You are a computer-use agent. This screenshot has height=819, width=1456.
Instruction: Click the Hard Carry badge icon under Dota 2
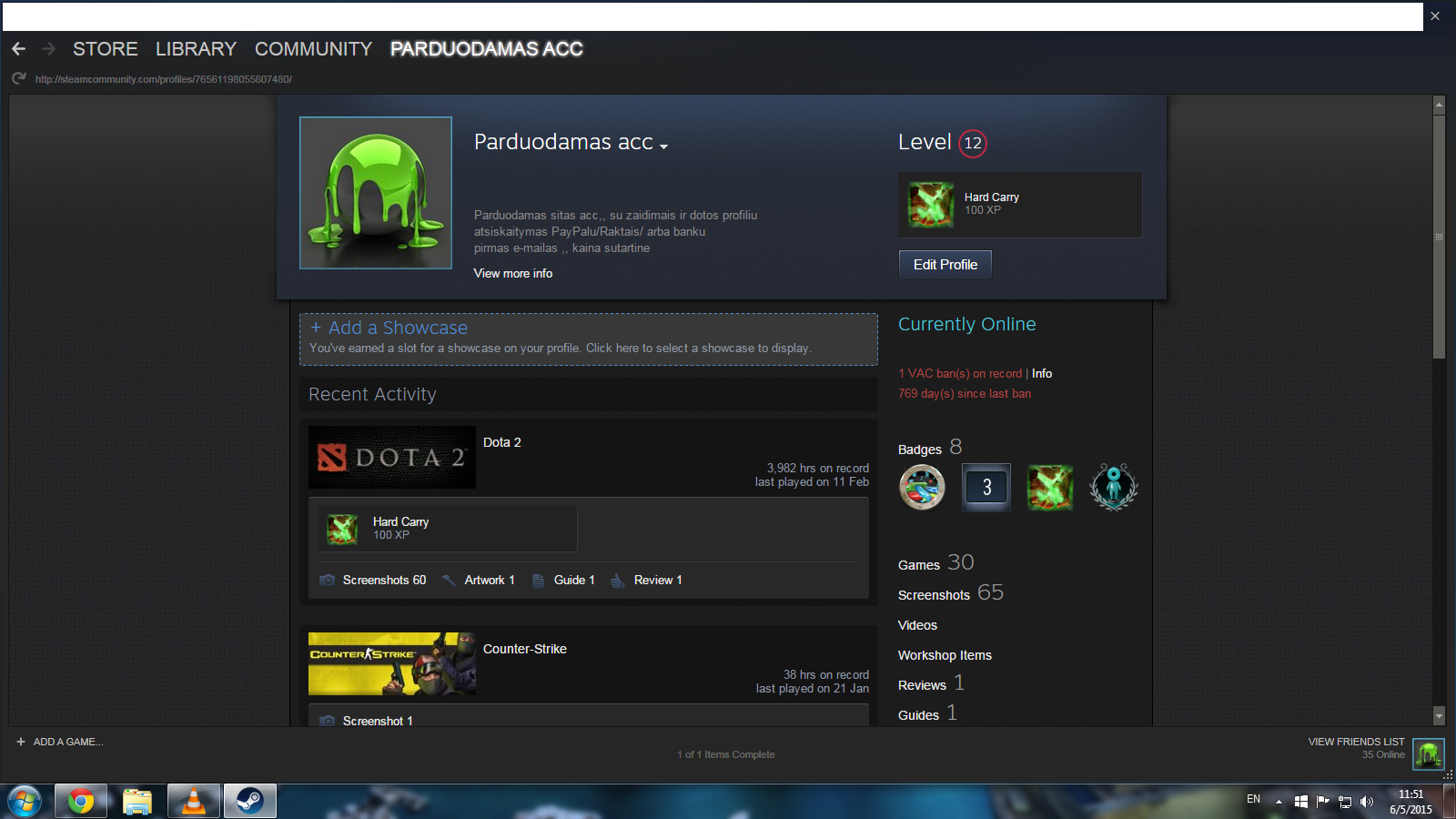pos(342,528)
